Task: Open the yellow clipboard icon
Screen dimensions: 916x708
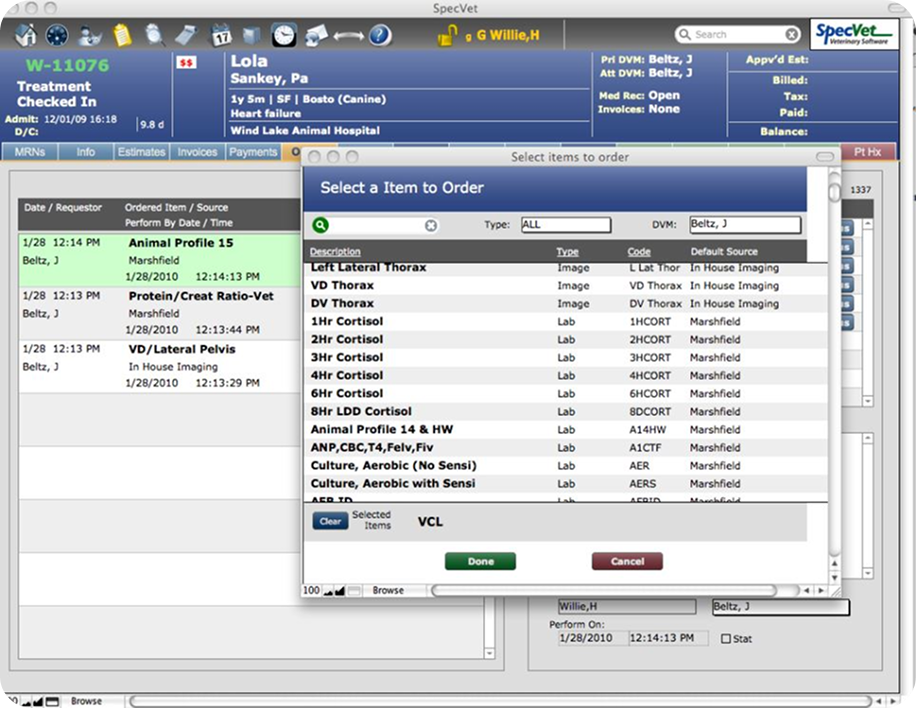Action: pyautogui.click(x=122, y=35)
